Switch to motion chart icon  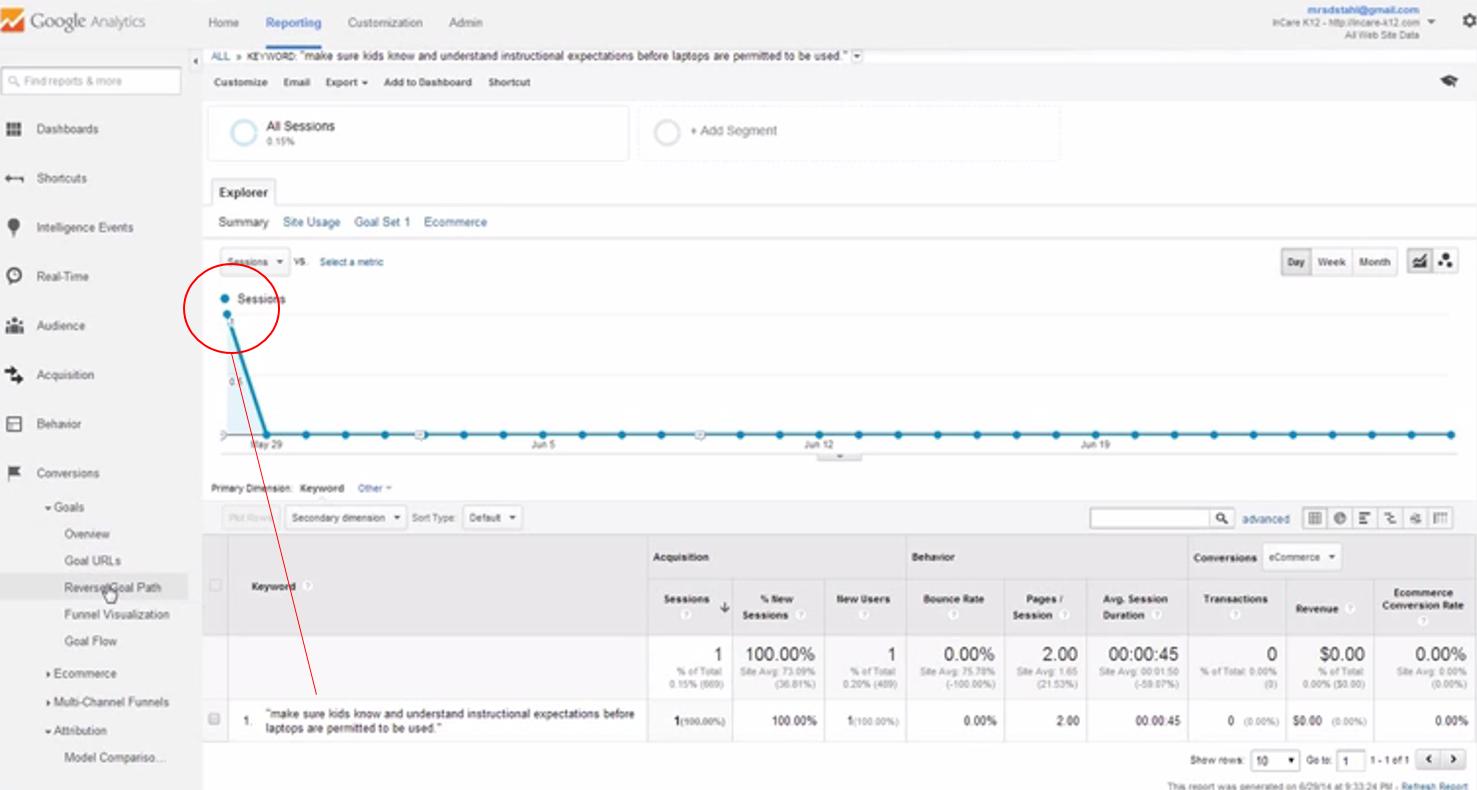1445,261
